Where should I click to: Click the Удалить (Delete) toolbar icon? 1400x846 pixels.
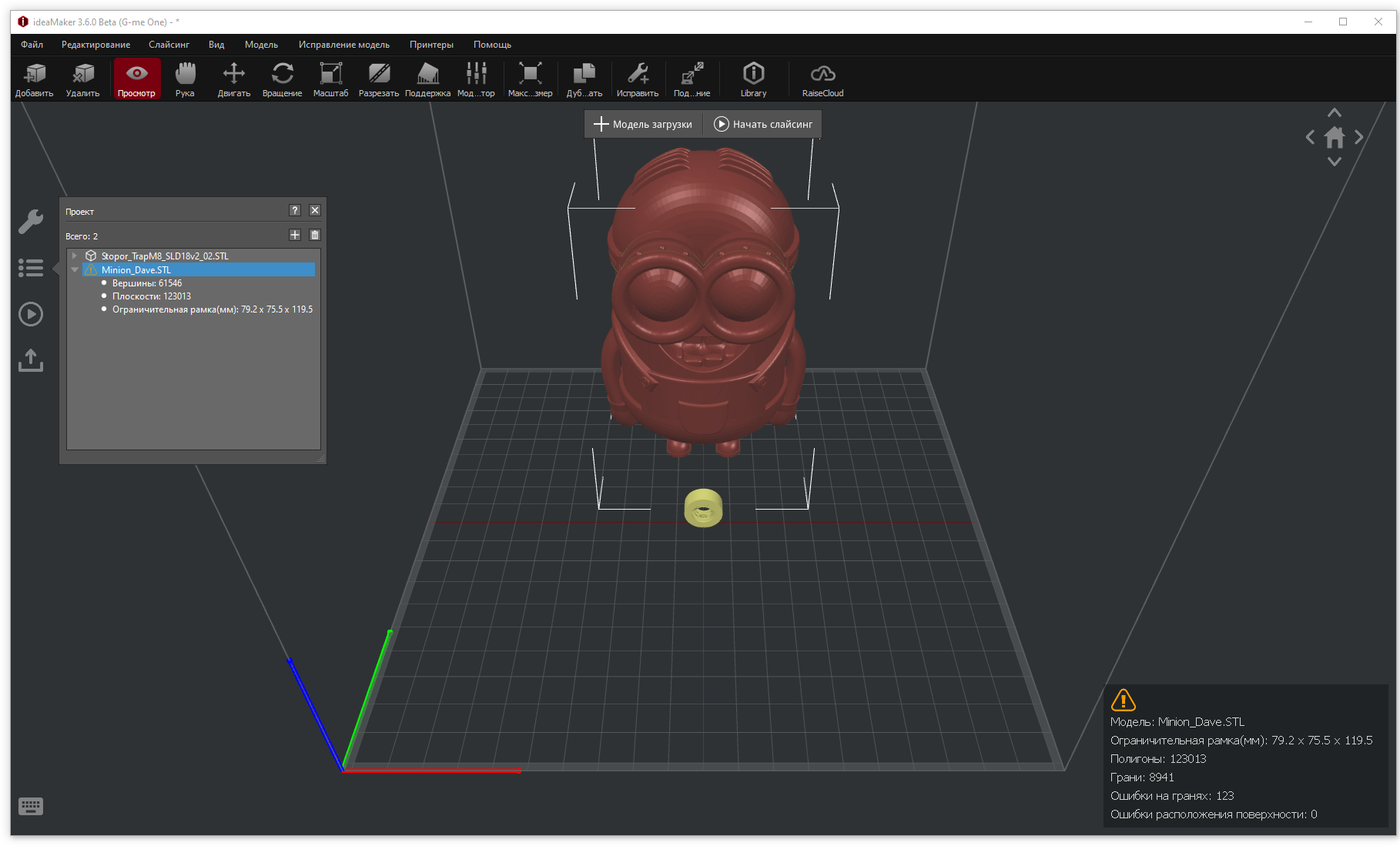(x=83, y=79)
